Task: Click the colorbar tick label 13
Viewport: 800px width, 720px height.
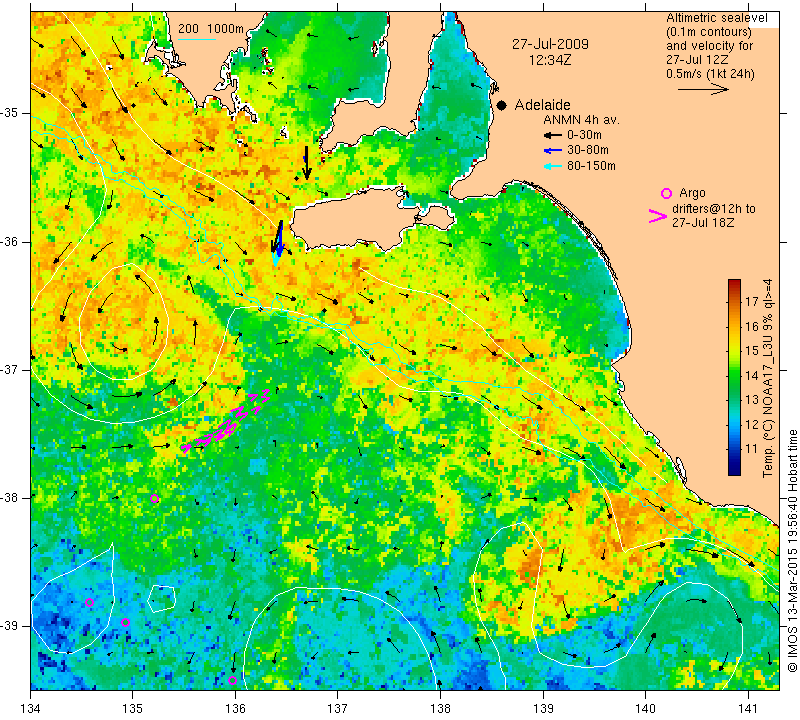Action: click(752, 400)
